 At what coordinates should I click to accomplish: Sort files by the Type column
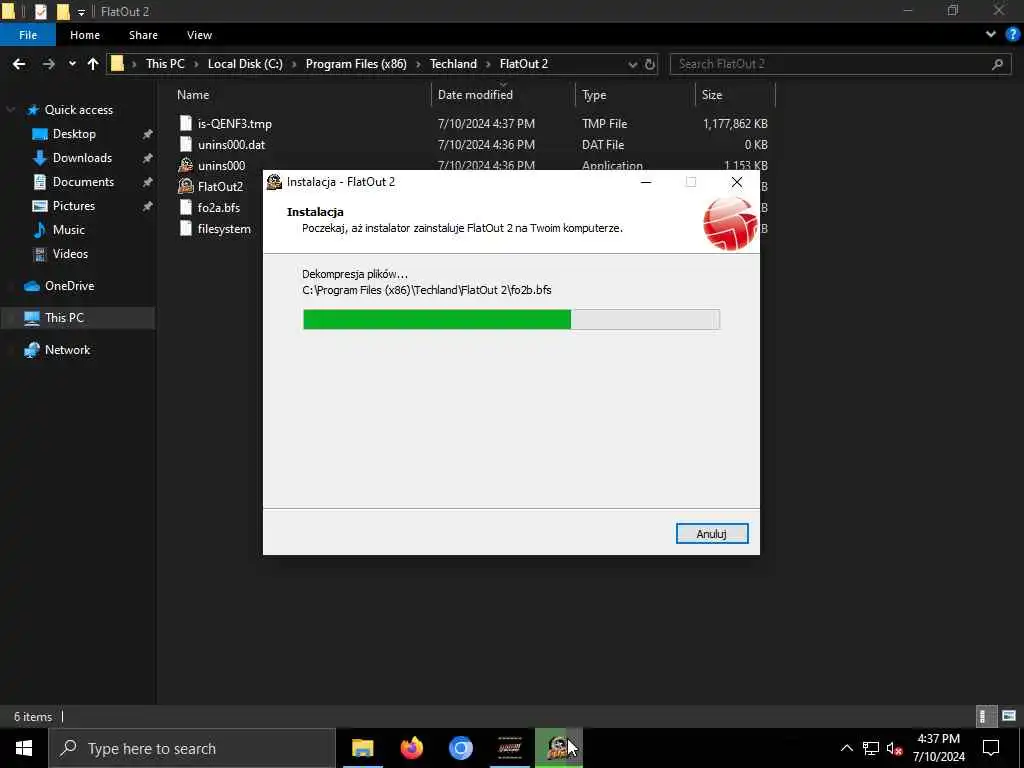point(594,95)
